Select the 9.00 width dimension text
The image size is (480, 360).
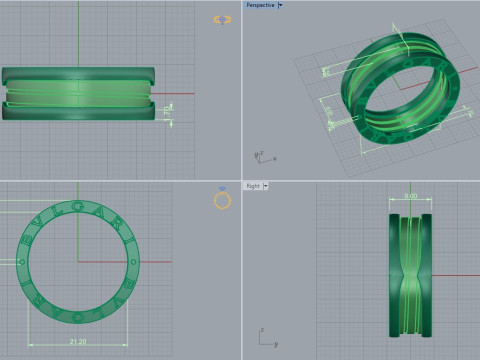[410, 196]
